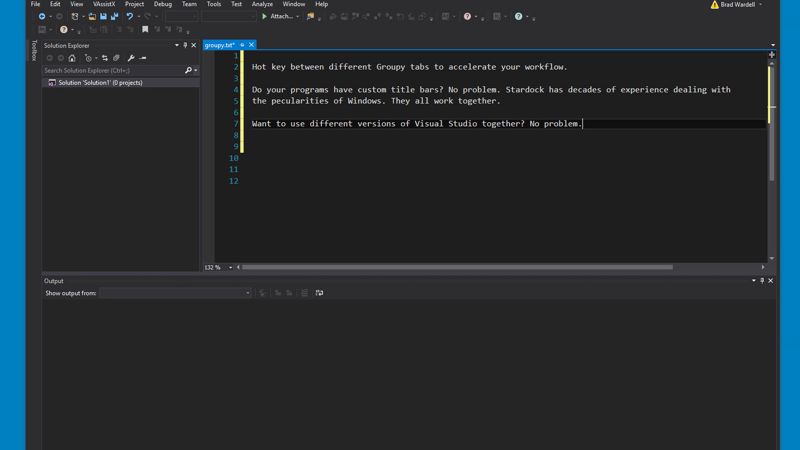Open the File menu
Screen dimensions: 800x450
[35, 4]
